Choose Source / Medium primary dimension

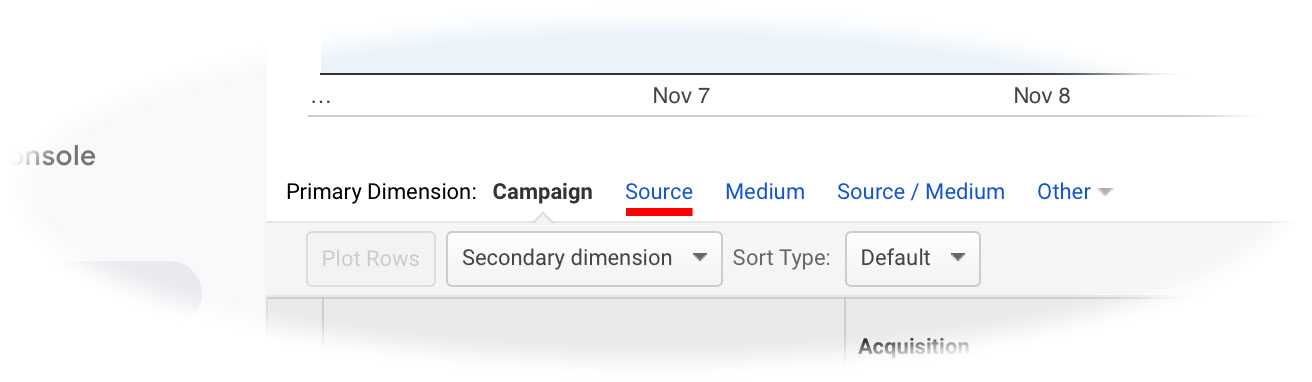921,191
